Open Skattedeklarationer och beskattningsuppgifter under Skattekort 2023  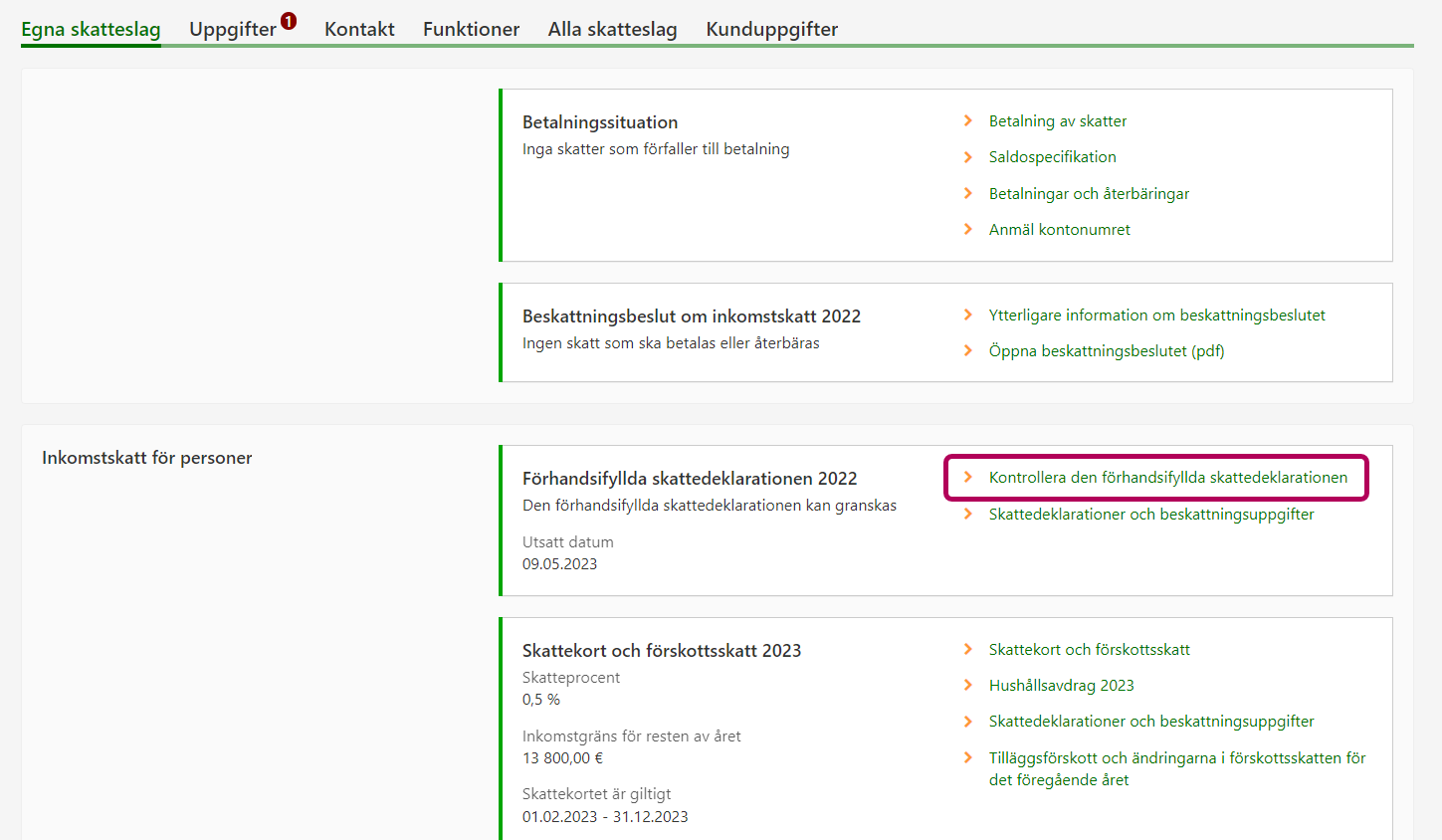pos(1150,722)
